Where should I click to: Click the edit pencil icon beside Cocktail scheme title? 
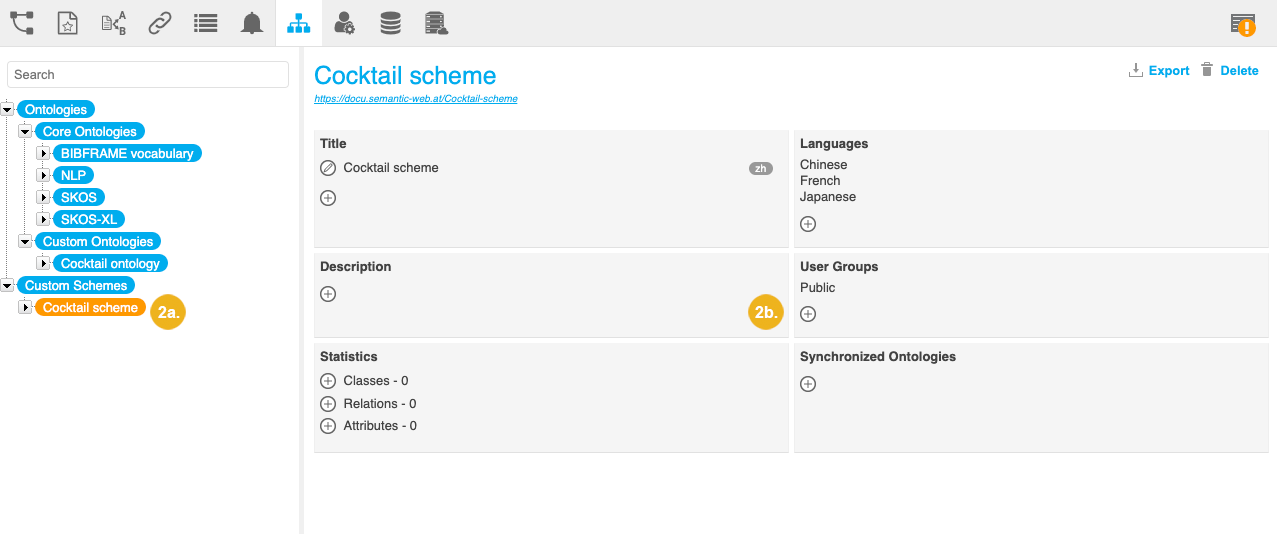tap(328, 168)
